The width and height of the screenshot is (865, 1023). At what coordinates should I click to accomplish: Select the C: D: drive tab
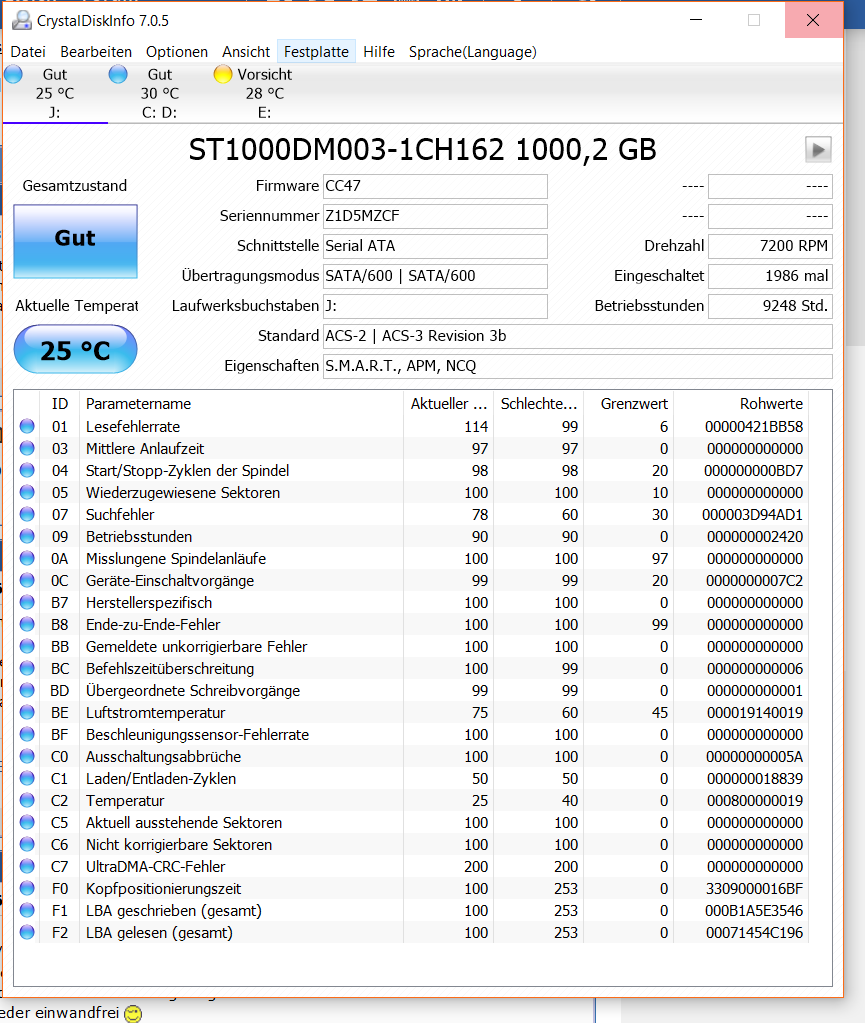(160, 93)
